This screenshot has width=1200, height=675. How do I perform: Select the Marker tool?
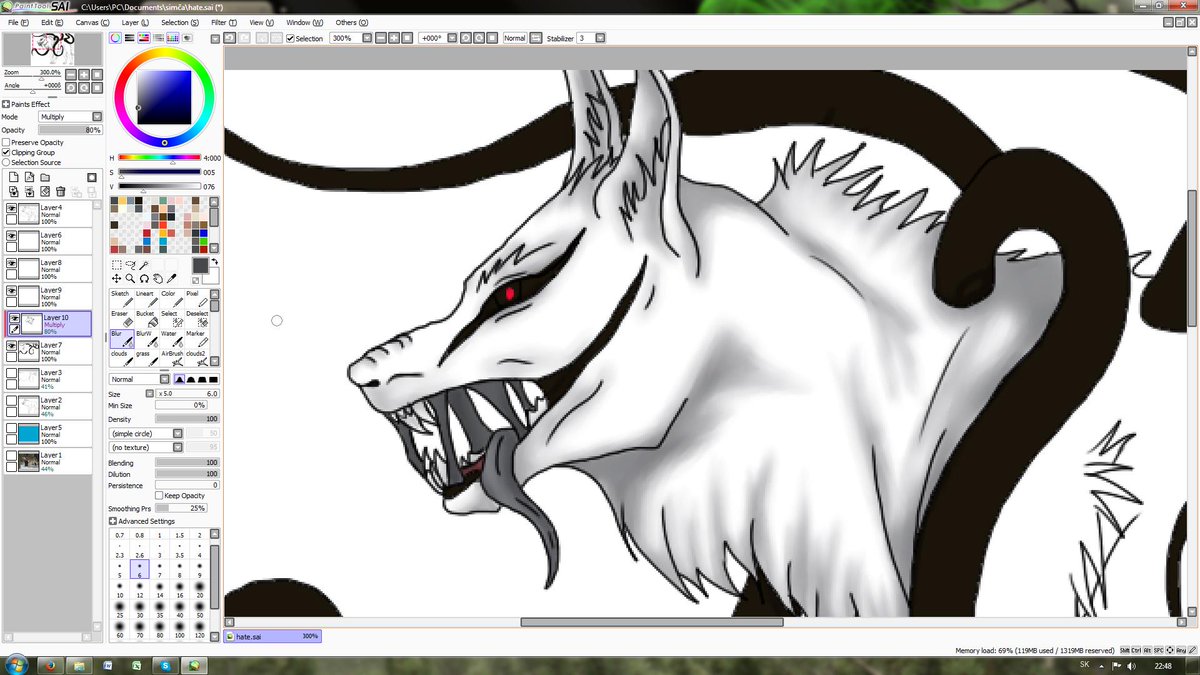[197, 340]
